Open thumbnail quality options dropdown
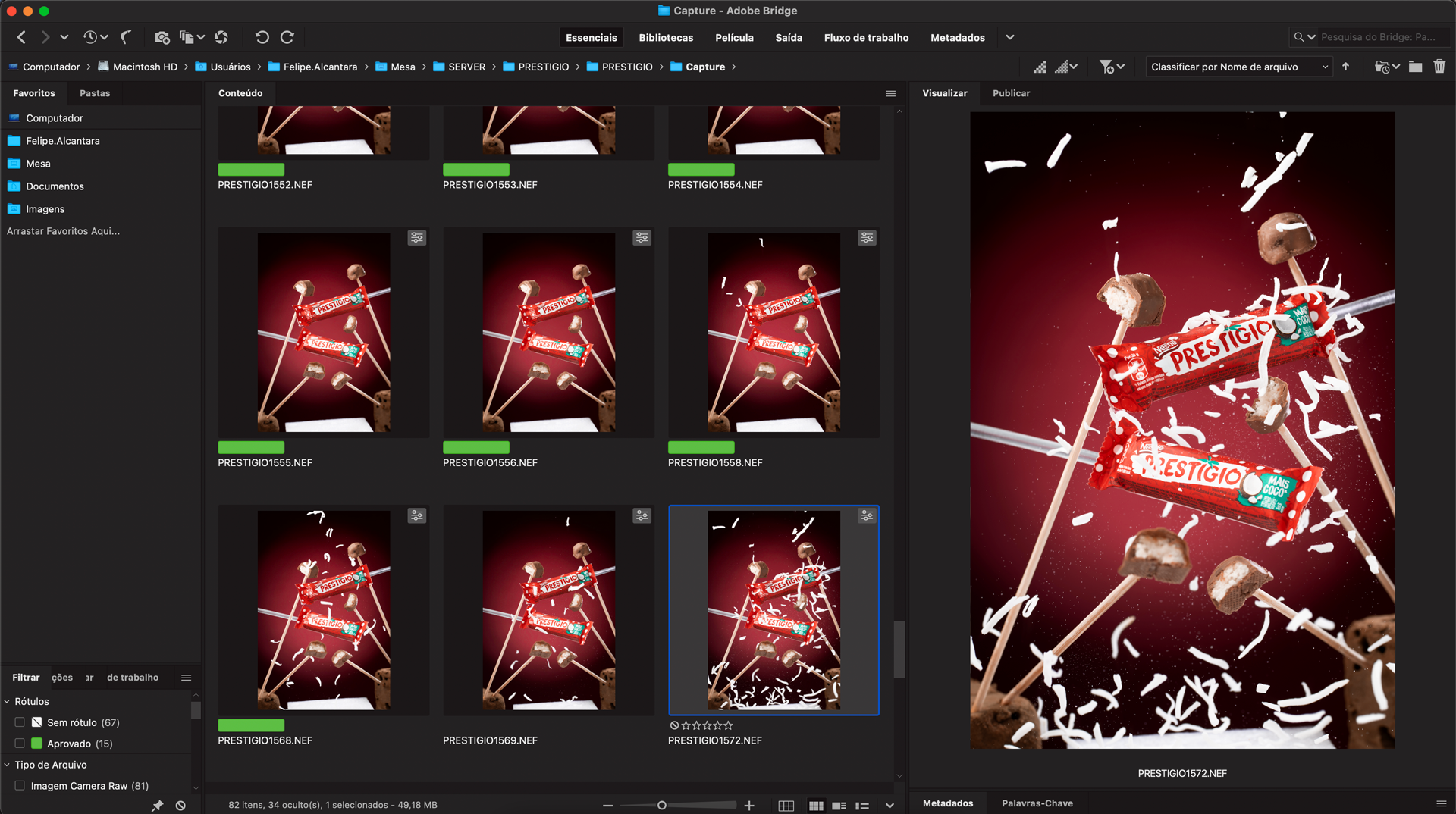The width and height of the screenshot is (1456, 814). point(1066,67)
